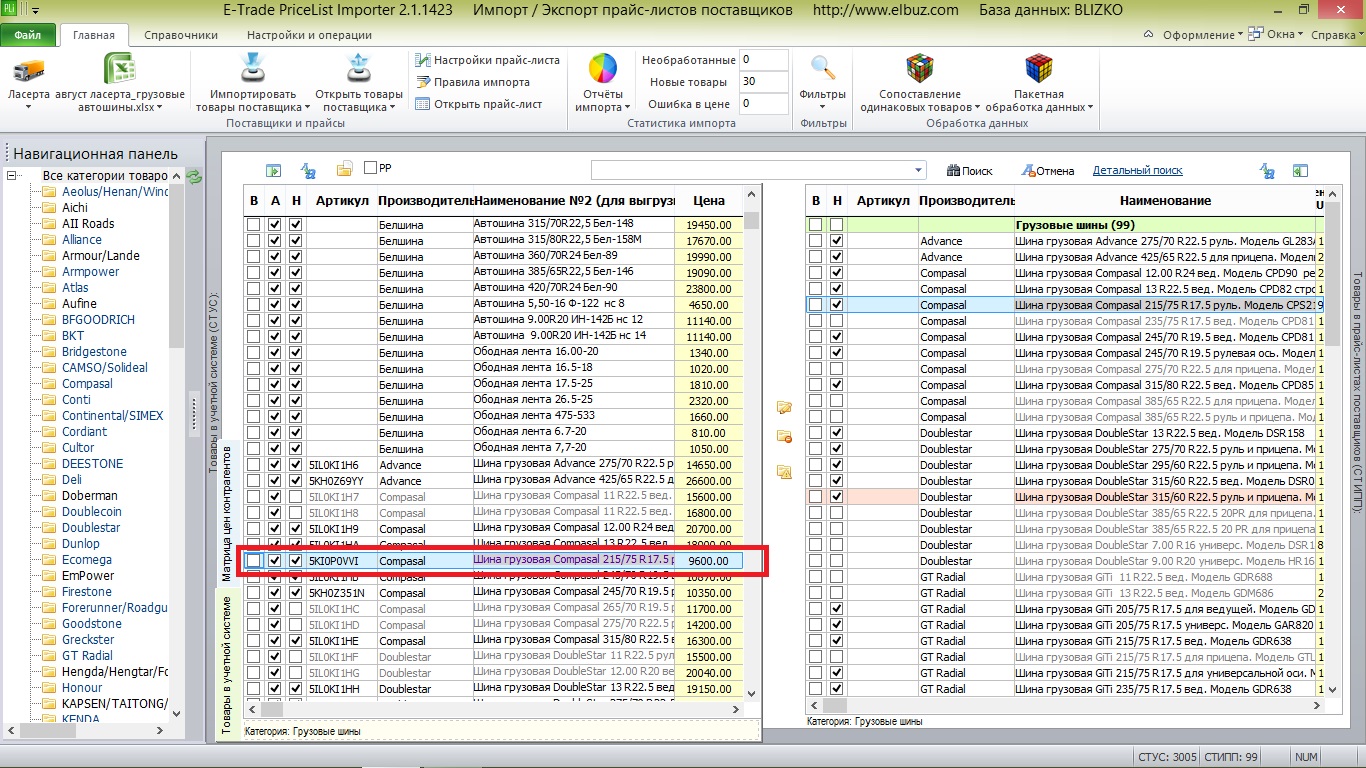This screenshot has width=1366, height=768.
Task: Open the search combo box dropdown arrow
Action: coord(918,170)
